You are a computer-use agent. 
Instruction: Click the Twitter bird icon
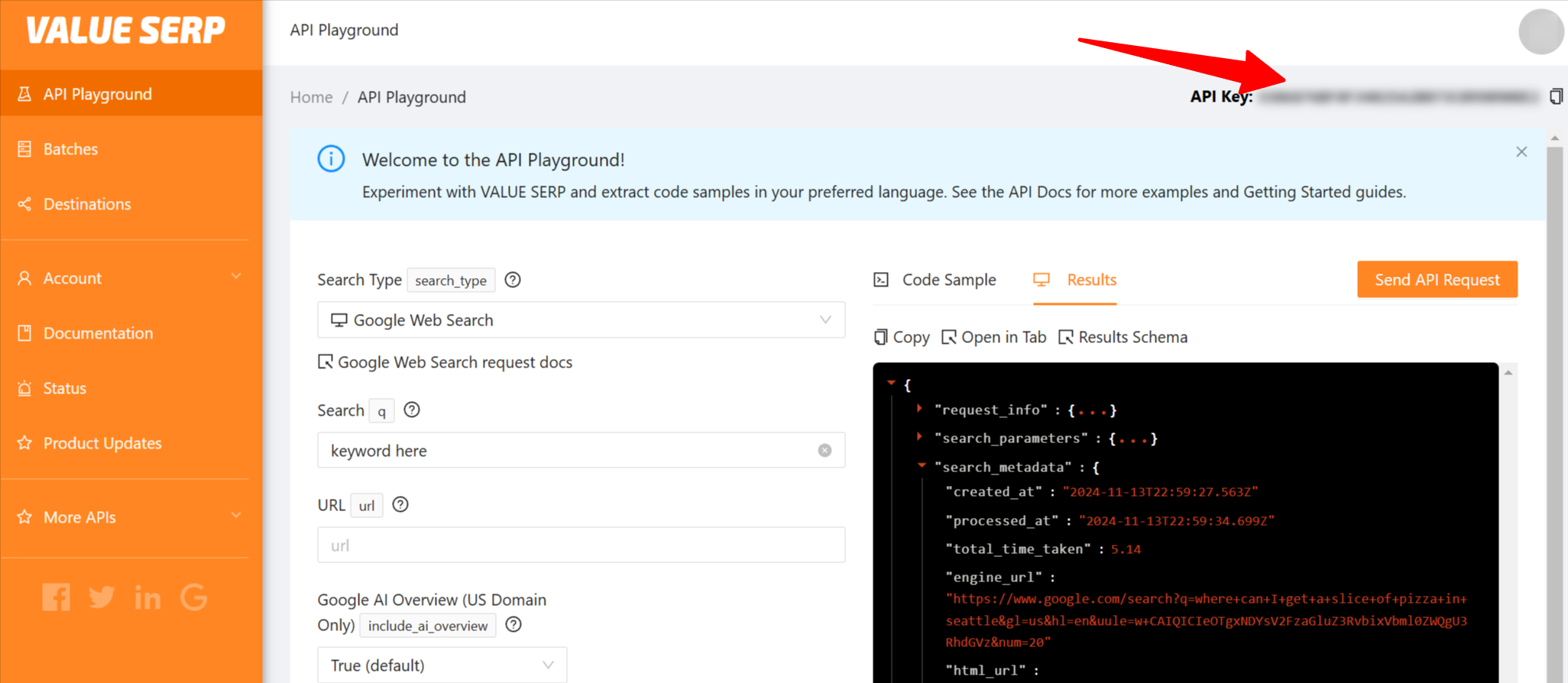pyautogui.click(x=102, y=597)
